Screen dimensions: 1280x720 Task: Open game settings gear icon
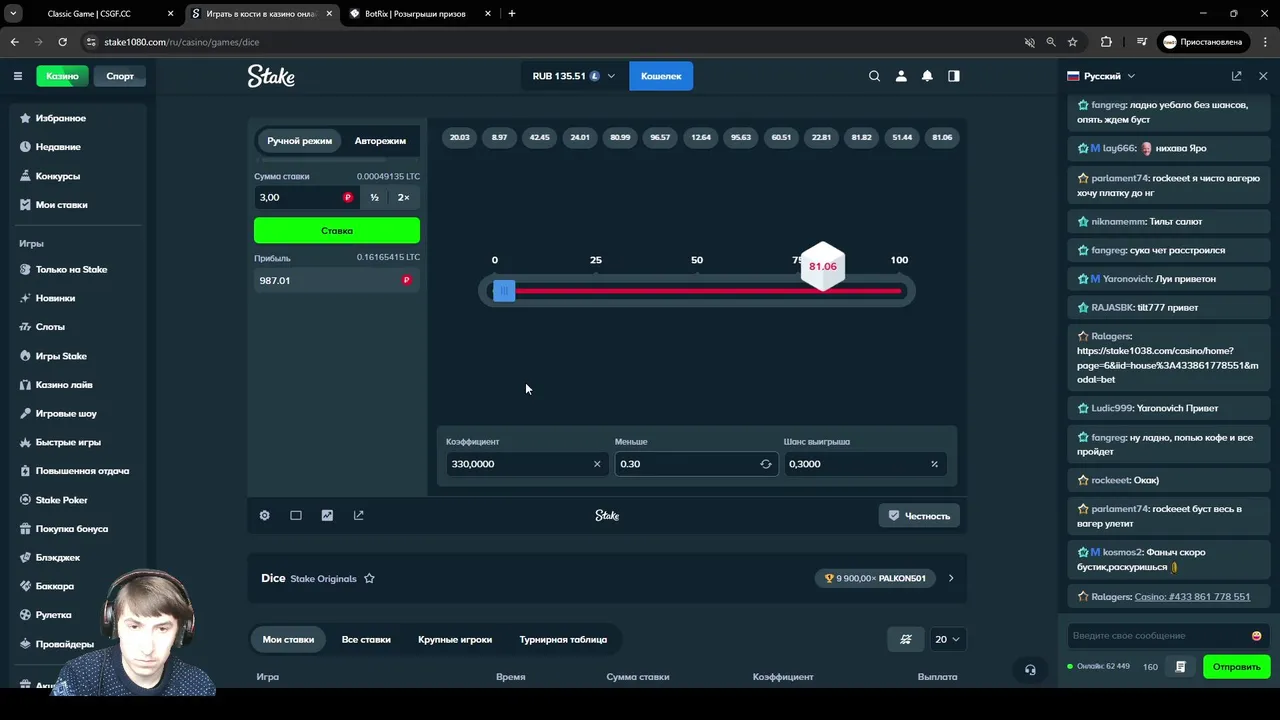(265, 515)
